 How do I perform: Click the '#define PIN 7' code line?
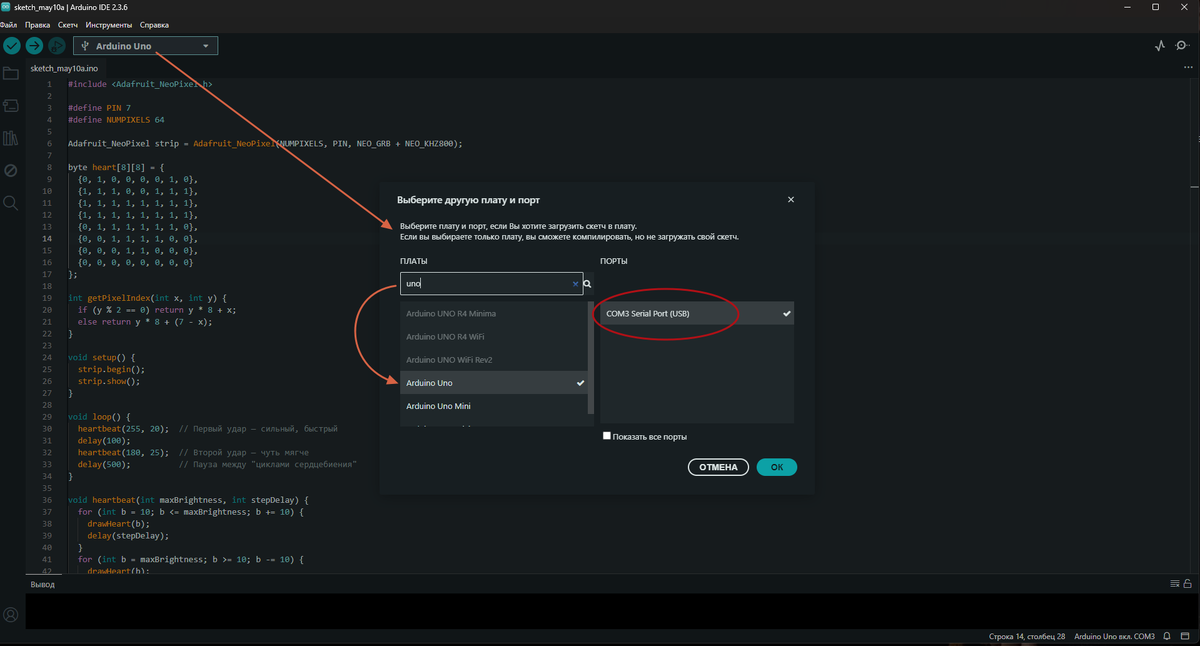point(99,107)
